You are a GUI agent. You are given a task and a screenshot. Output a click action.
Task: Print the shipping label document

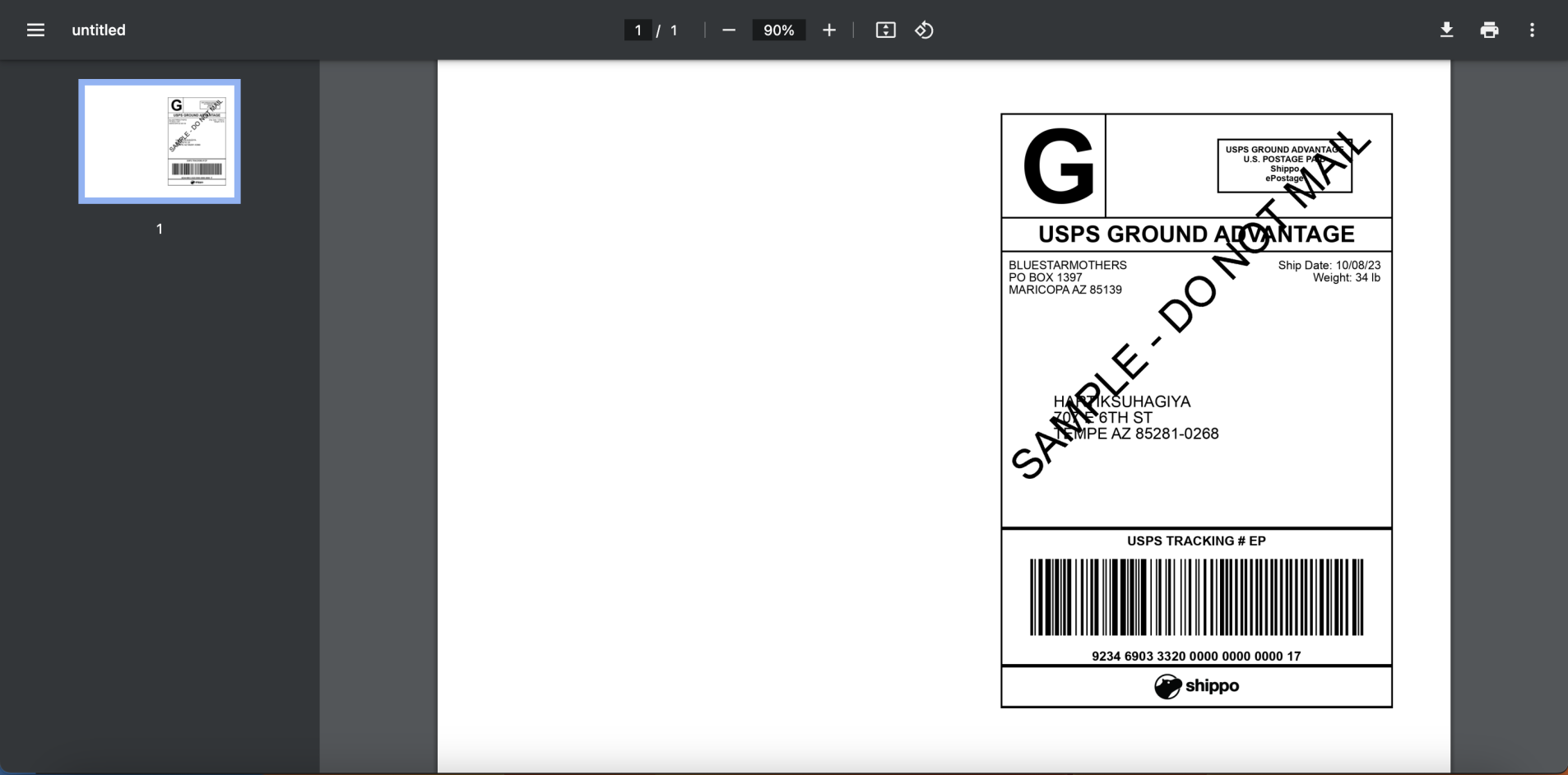click(1489, 30)
